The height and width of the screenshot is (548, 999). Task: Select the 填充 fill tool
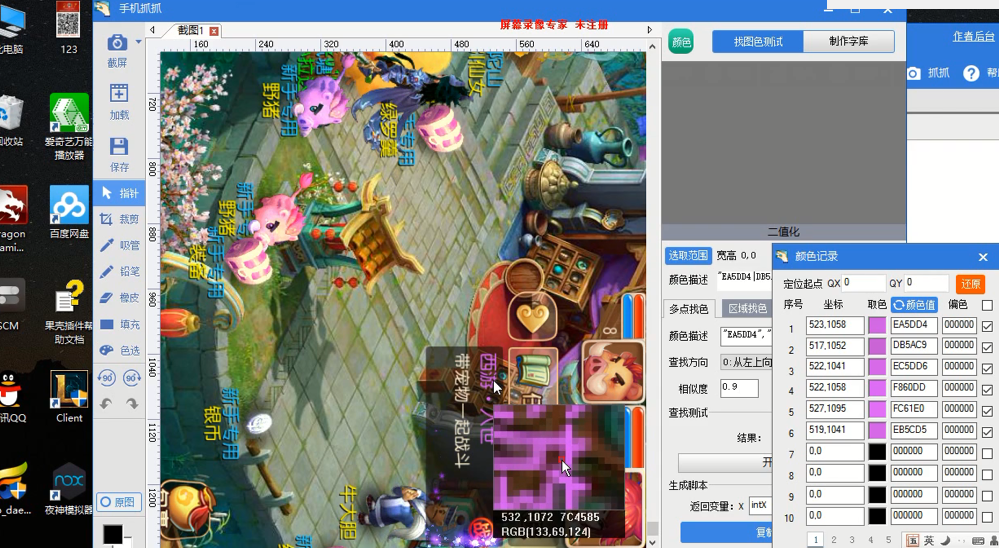pos(119,324)
